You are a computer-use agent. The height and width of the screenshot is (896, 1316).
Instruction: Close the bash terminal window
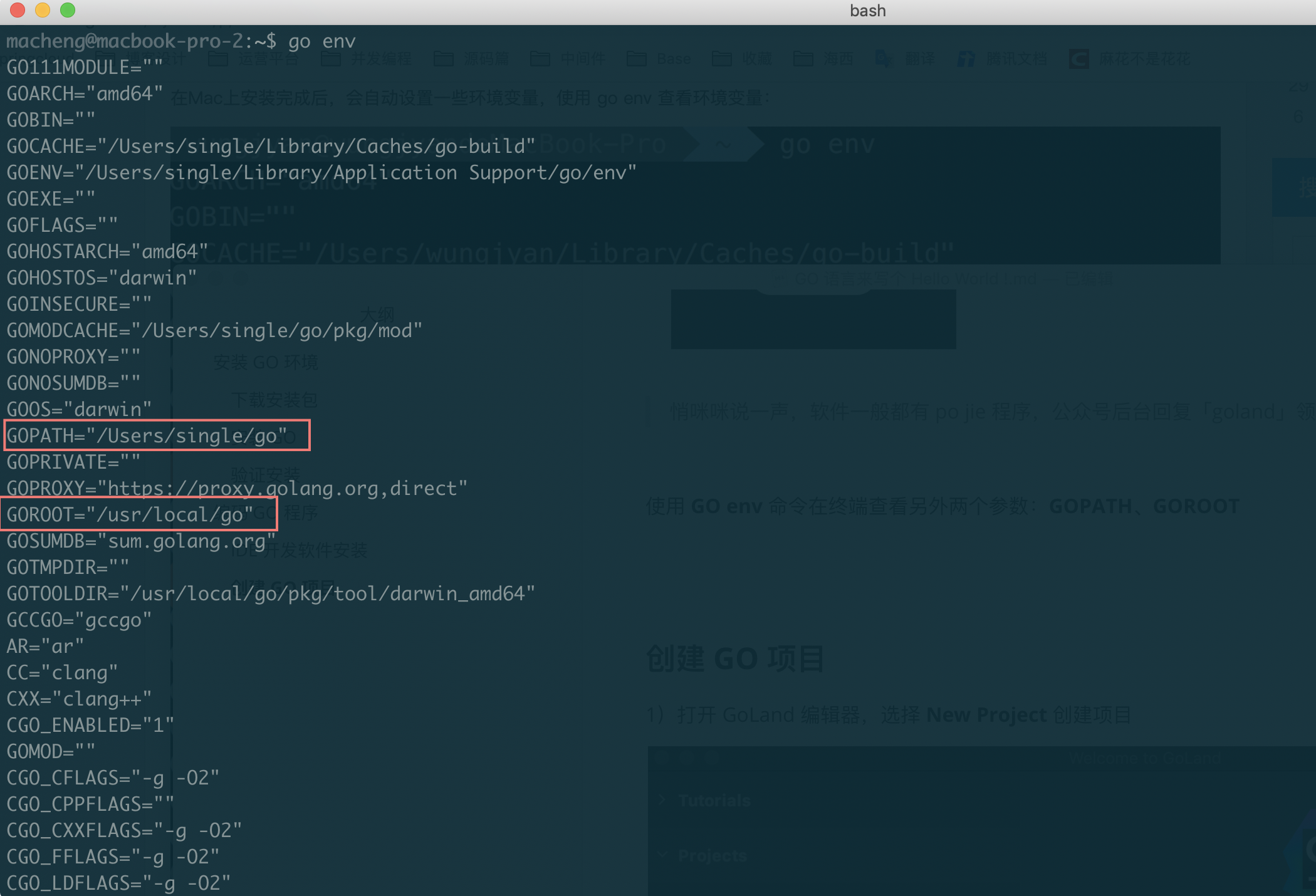[18, 10]
